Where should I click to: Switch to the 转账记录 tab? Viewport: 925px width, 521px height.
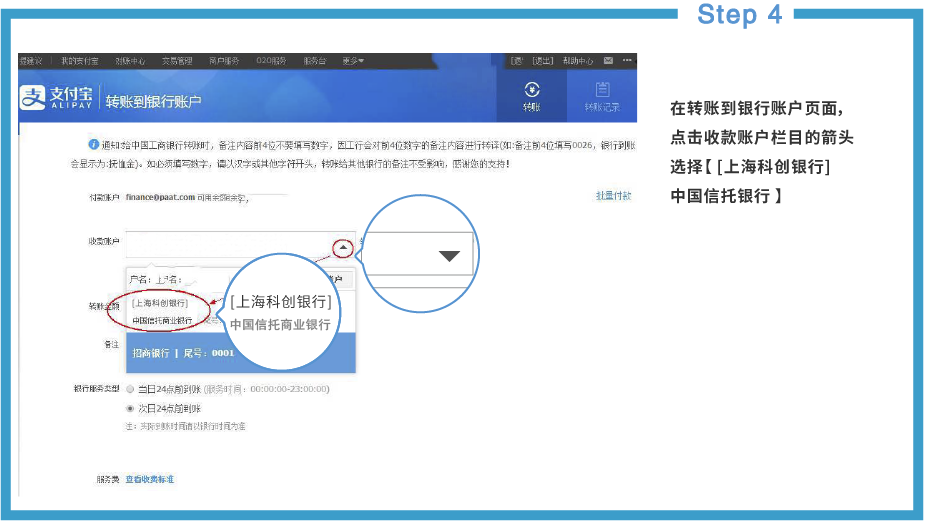(602, 97)
